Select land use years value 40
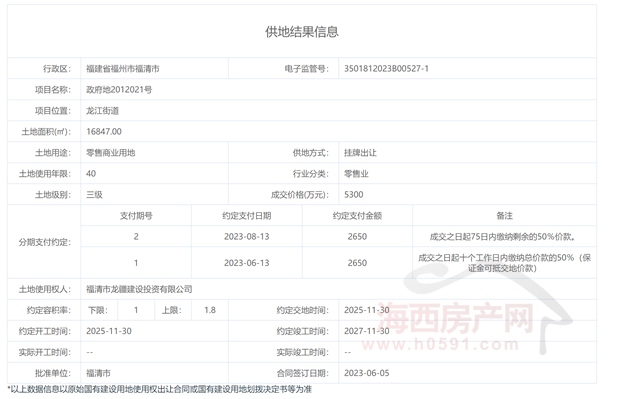640x399 pixels. pos(91,174)
